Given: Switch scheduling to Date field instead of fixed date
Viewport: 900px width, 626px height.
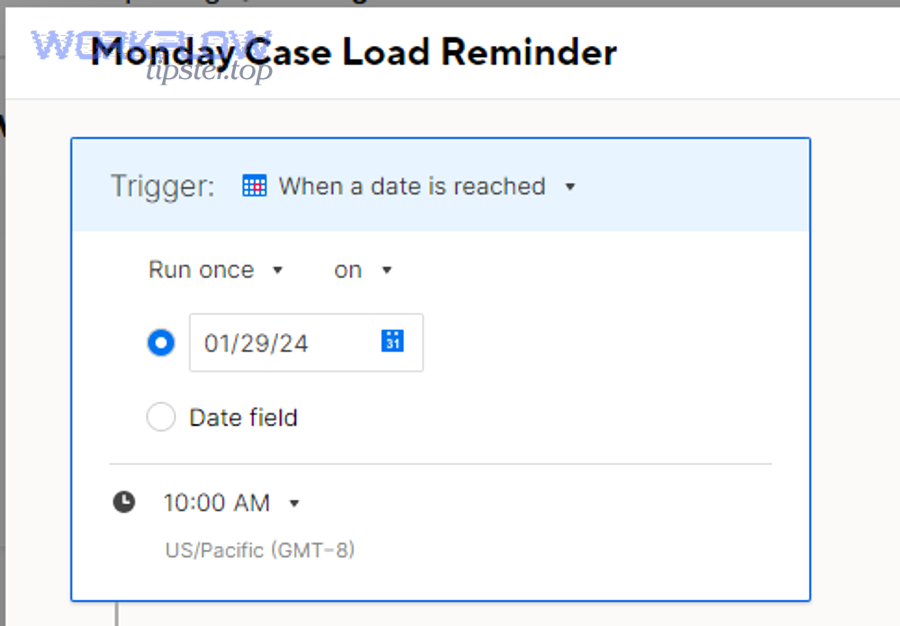Looking at the screenshot, I should [160, 417].
